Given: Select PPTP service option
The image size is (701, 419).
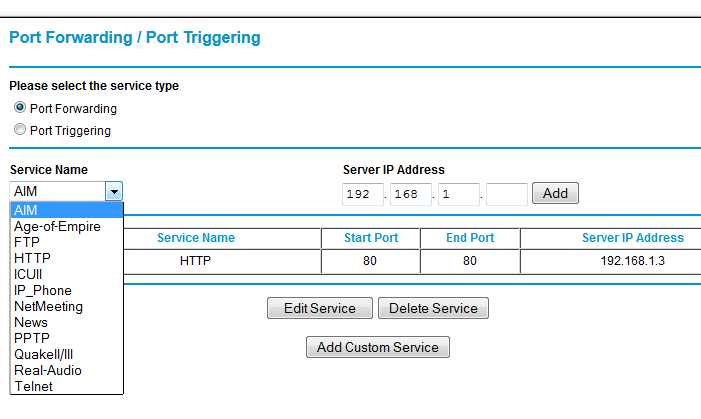Looking at the screenshot, I should (x=67, y=339).
